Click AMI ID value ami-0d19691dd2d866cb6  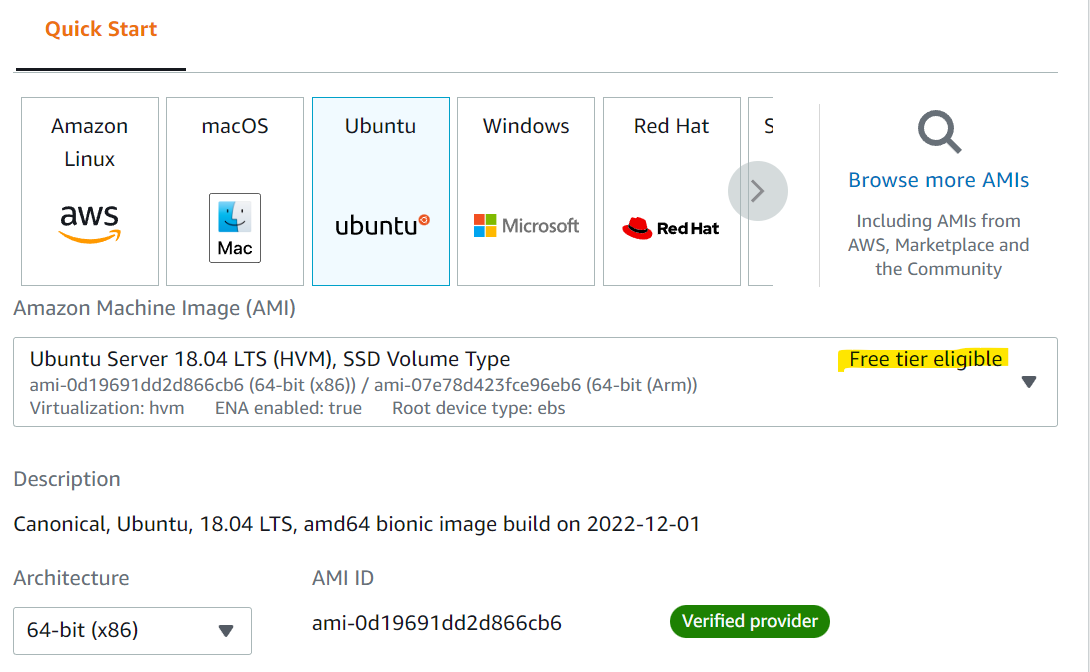[x=437, y=623]
